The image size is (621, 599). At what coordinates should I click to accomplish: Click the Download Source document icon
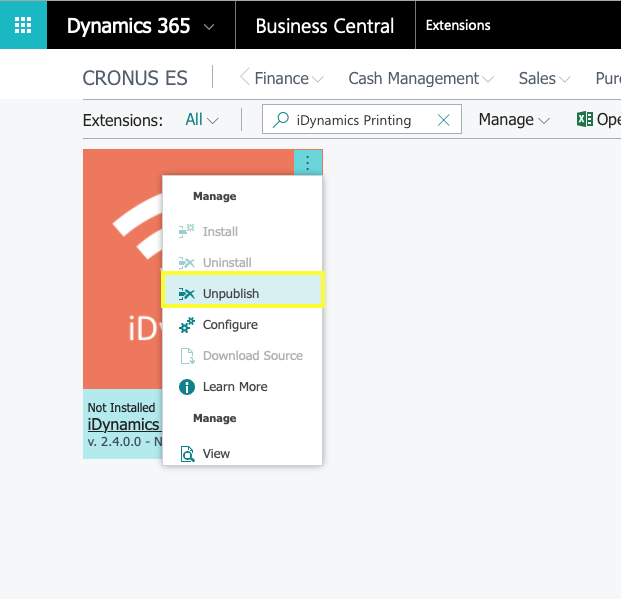(x=187, y=356)
